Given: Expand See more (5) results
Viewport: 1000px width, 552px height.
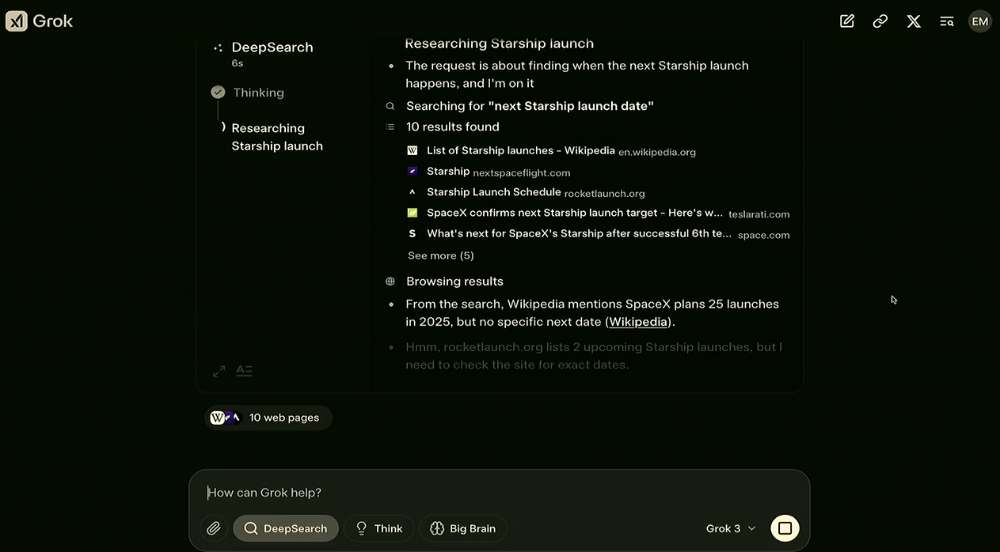Looking at the screenshot, I should tap(441, 256).
